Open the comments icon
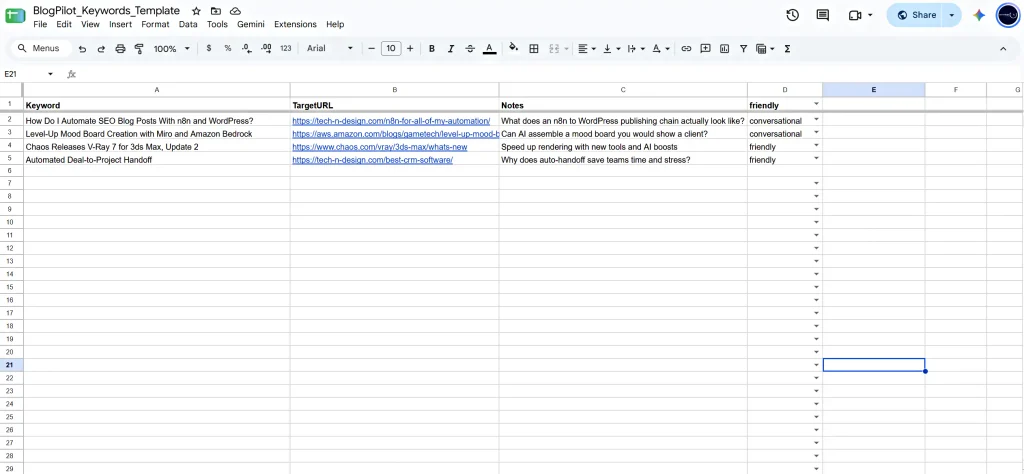Viewport: 1024px width, 474px height. click(x=823, y=15)
